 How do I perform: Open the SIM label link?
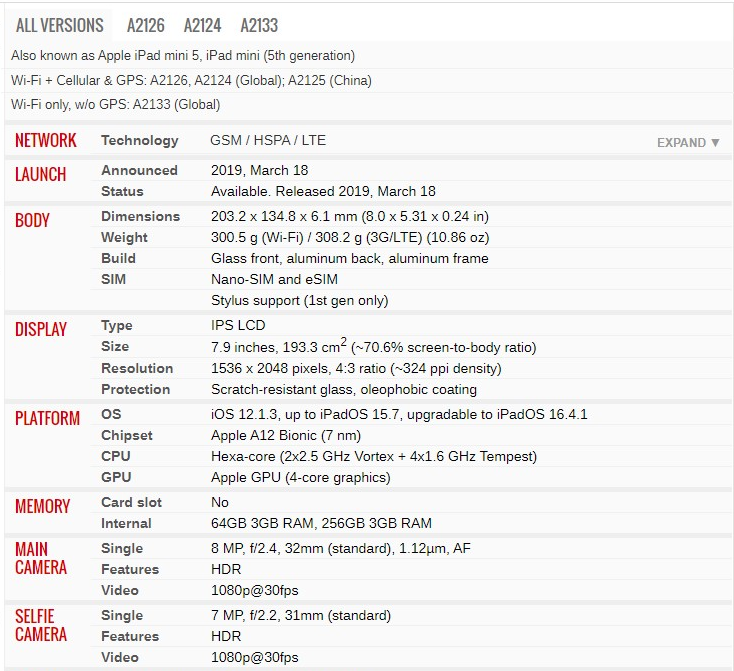tap(113, 280)
